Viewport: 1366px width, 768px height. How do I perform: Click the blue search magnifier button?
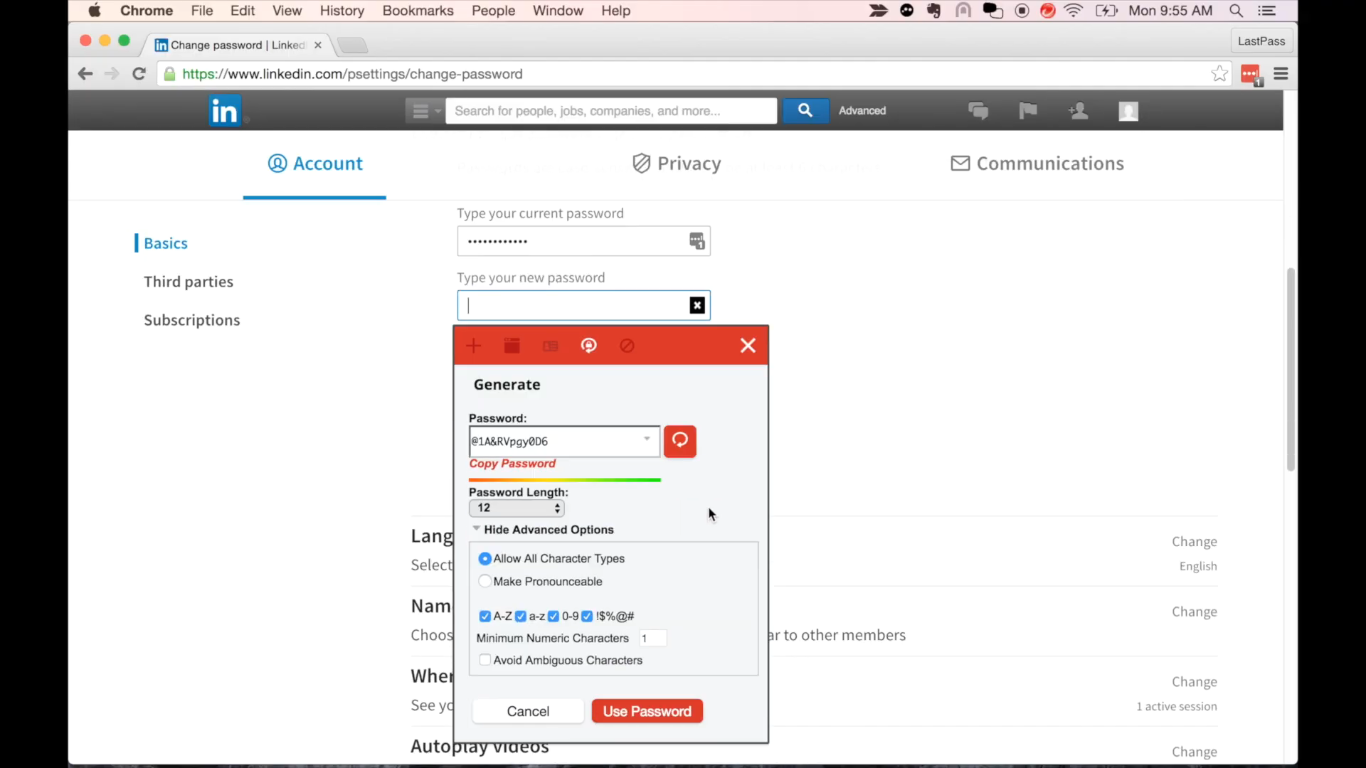[805, 111]
